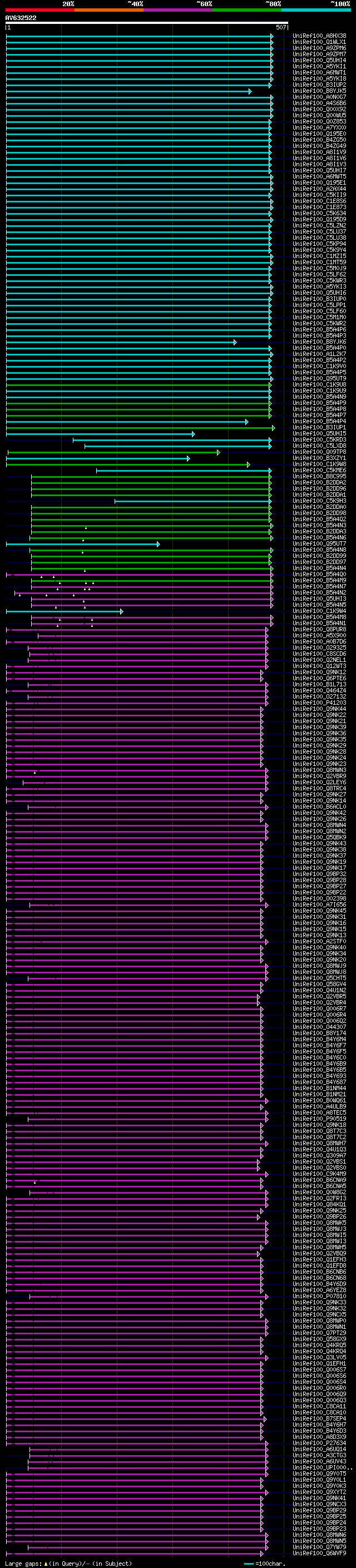Open hit UniRef100_A0N0G7
The width and height of the screenshot is (356, 1568).
click(x=319, y=97)
